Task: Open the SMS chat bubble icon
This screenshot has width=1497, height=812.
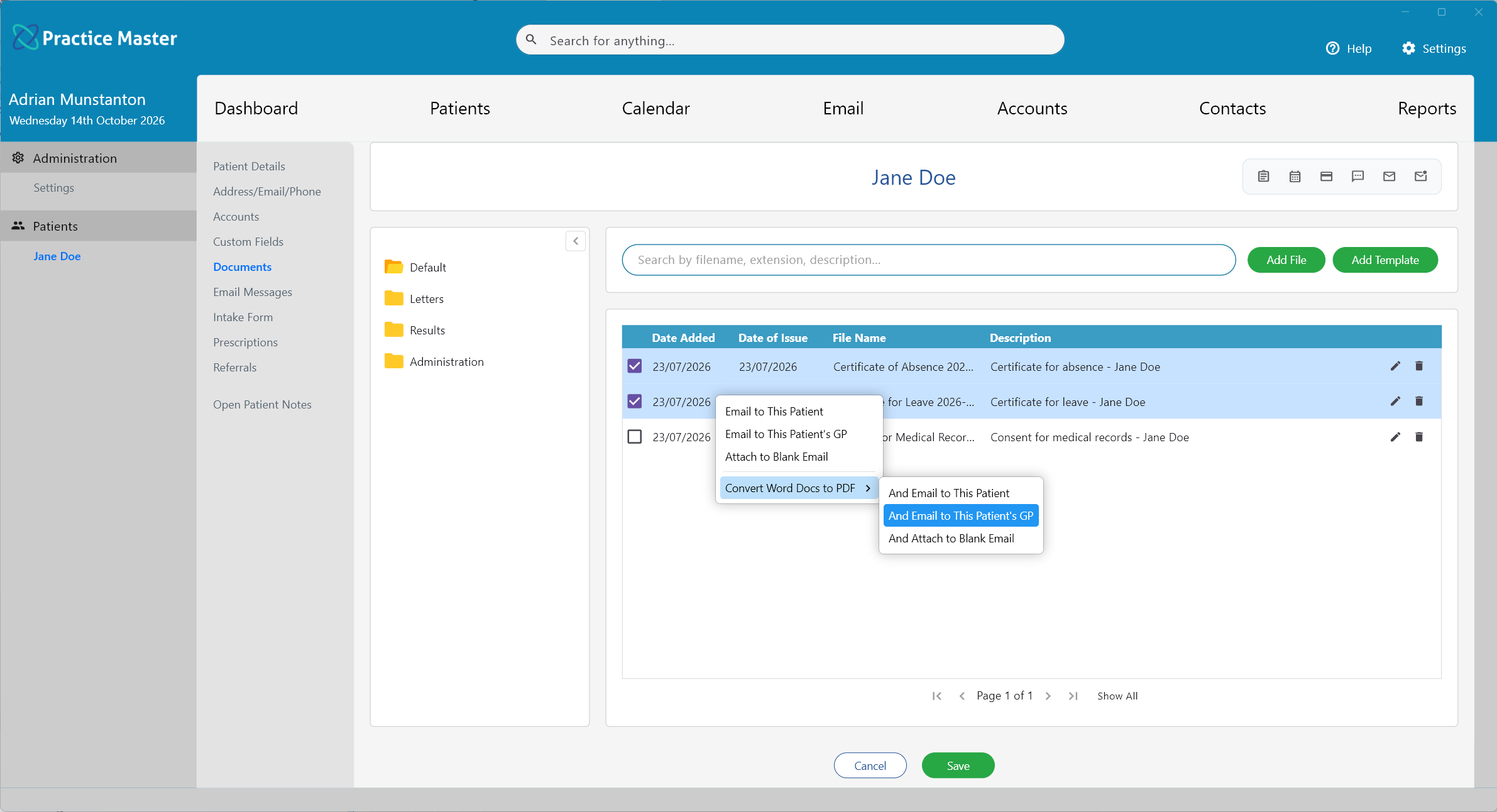Action: point(1357,177)
